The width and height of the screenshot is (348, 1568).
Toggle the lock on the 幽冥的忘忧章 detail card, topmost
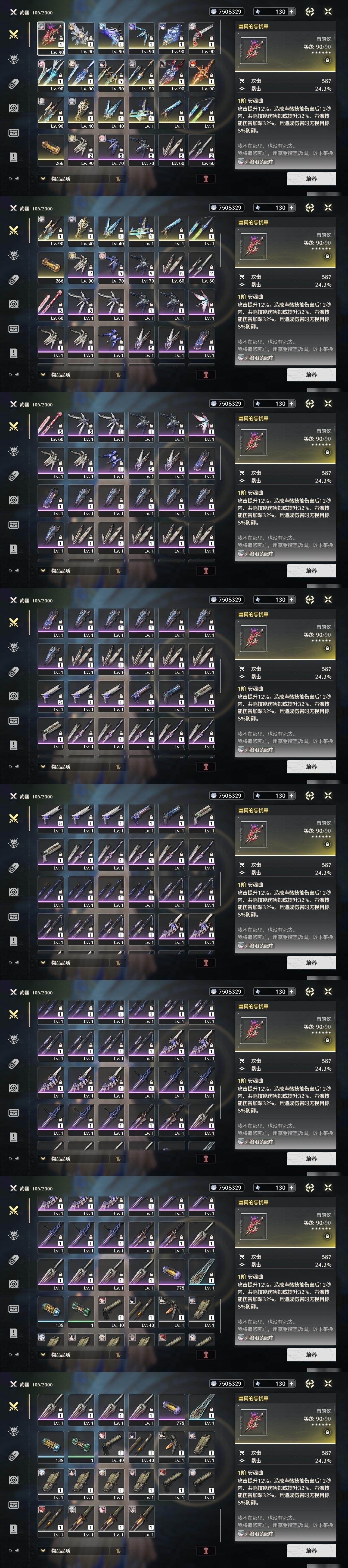pos(327,60)
